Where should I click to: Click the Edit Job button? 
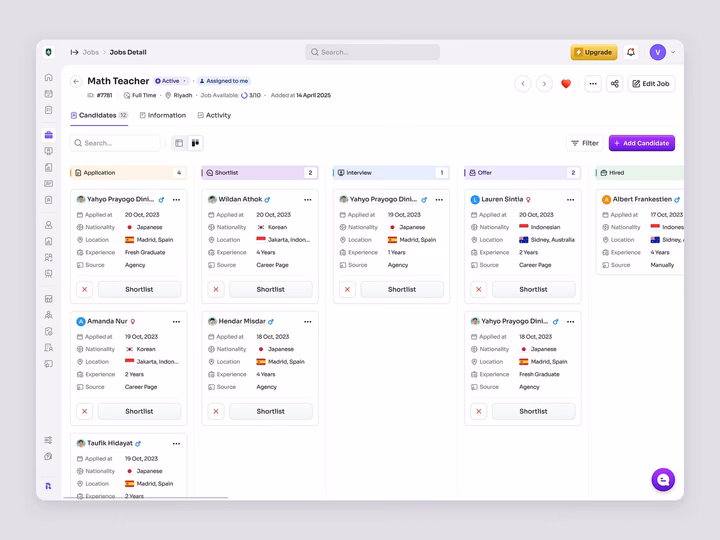[x=651, y=84]
